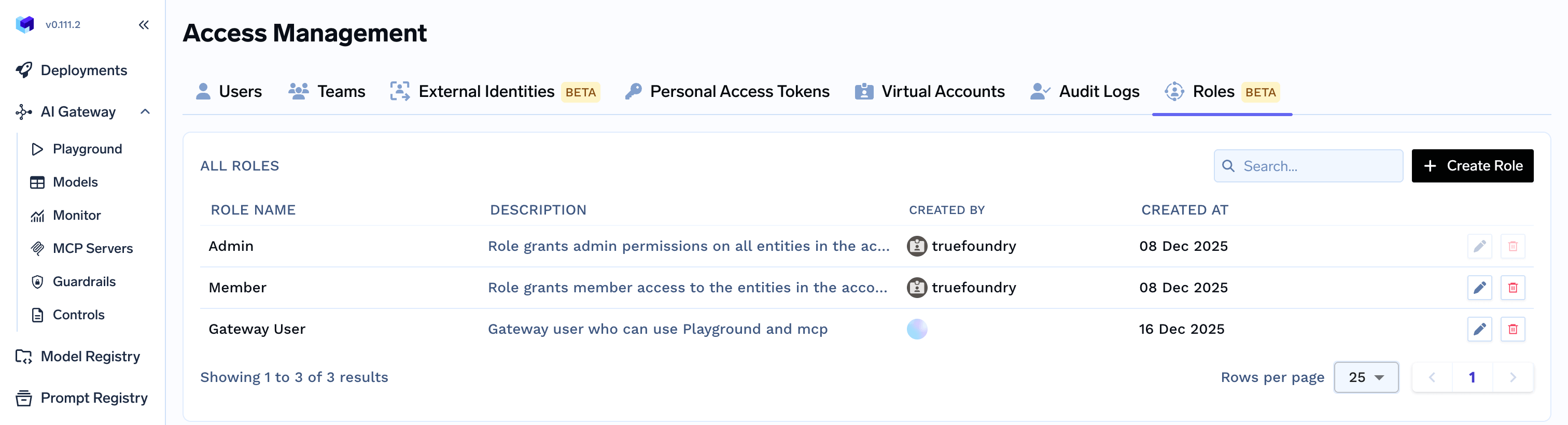The image size is (1568, 425).
Task: Click the trash icon for Member role
Action: (1512, 288)
